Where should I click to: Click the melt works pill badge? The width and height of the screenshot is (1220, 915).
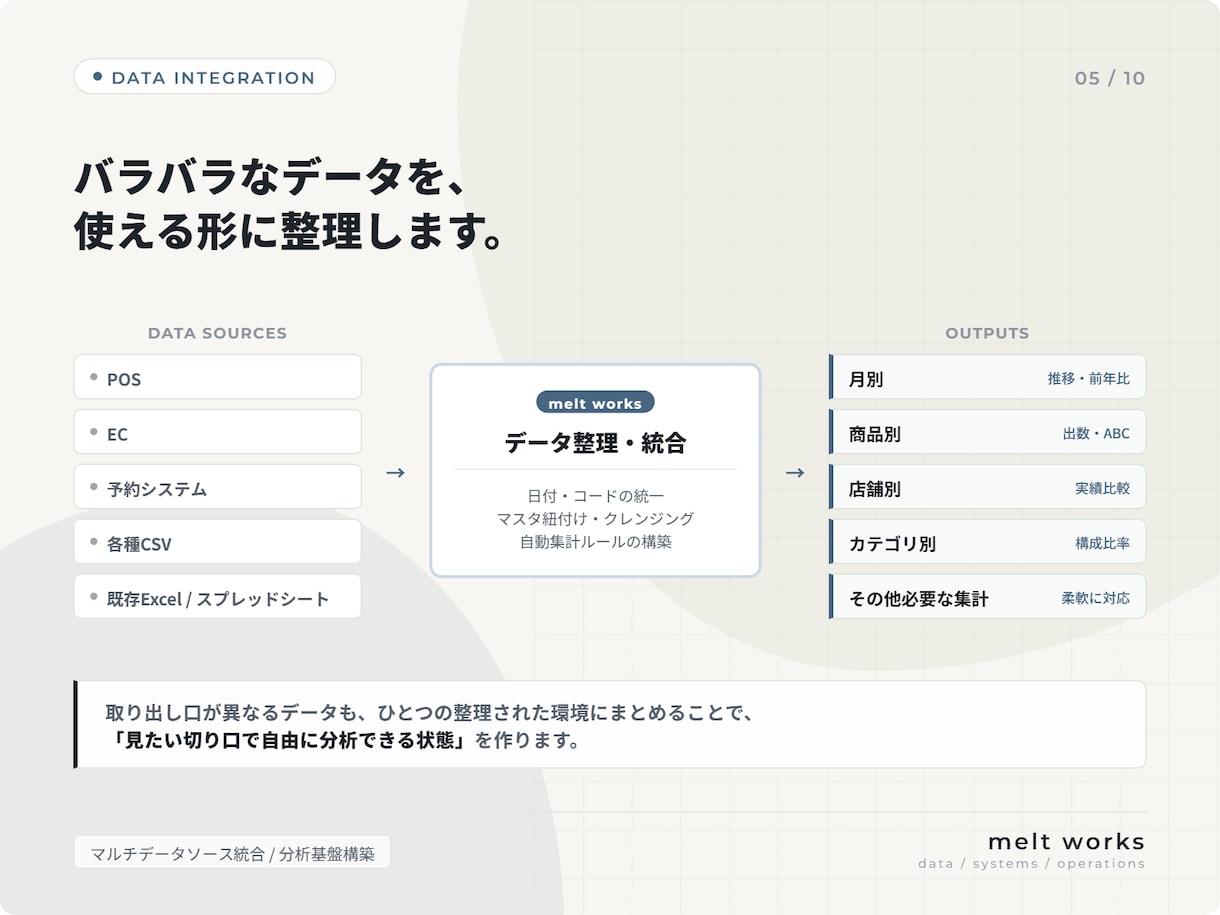coord(595,403)
